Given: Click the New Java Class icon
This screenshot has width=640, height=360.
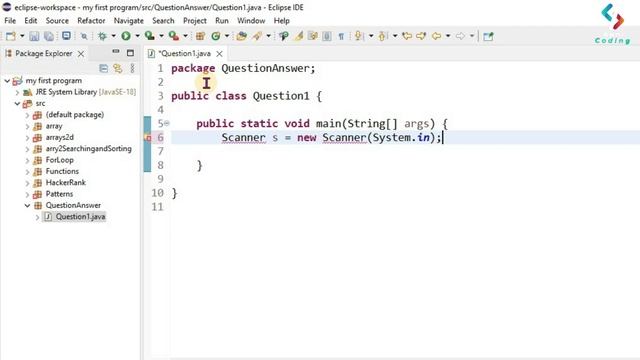Looking at the screenshot, I should click(216, 36).
